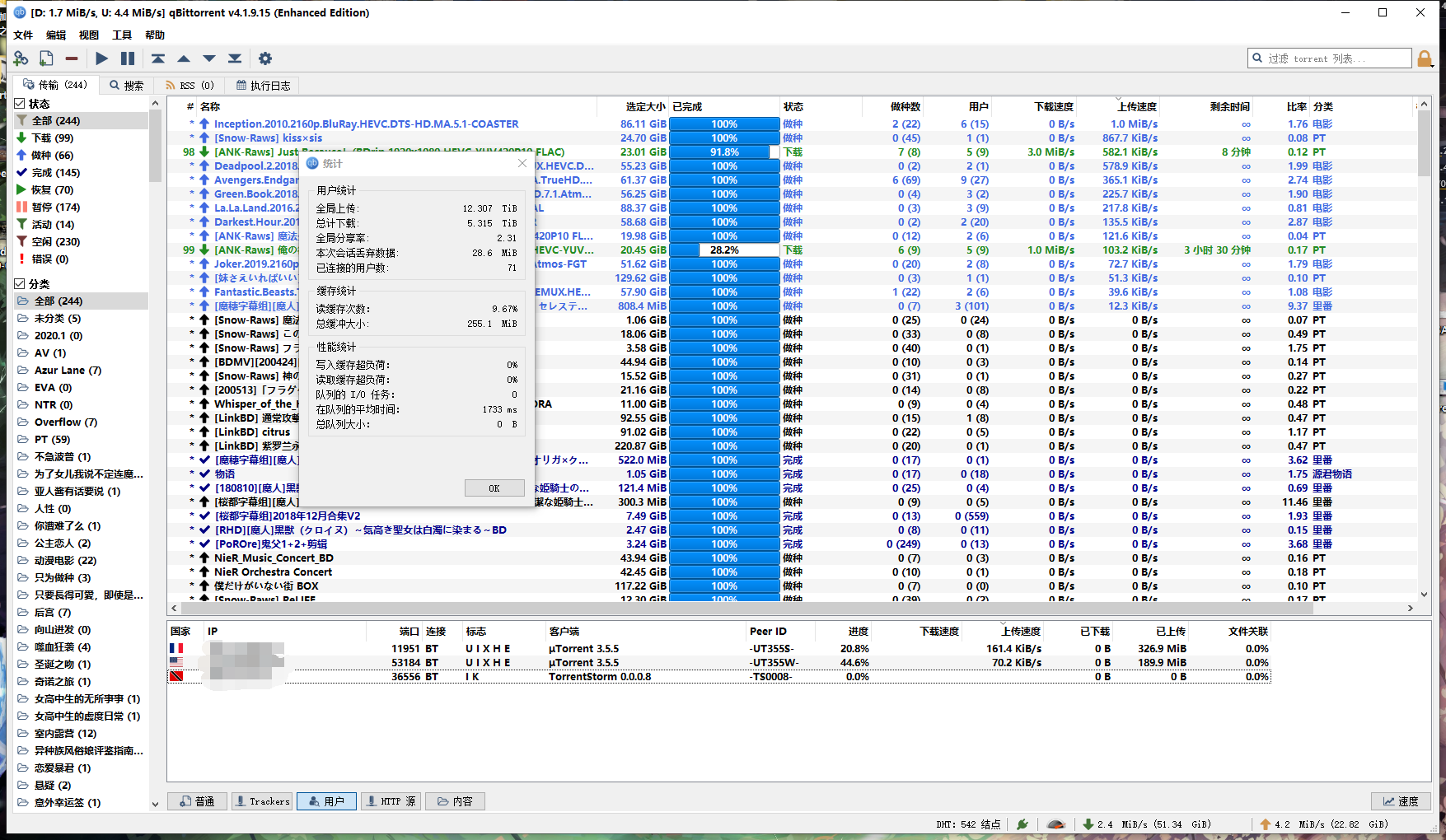The width and height of the screenshot is (1446, 840).
Task: Click the resume (play) toolbar icon
Action: click(x=101, y=58)
